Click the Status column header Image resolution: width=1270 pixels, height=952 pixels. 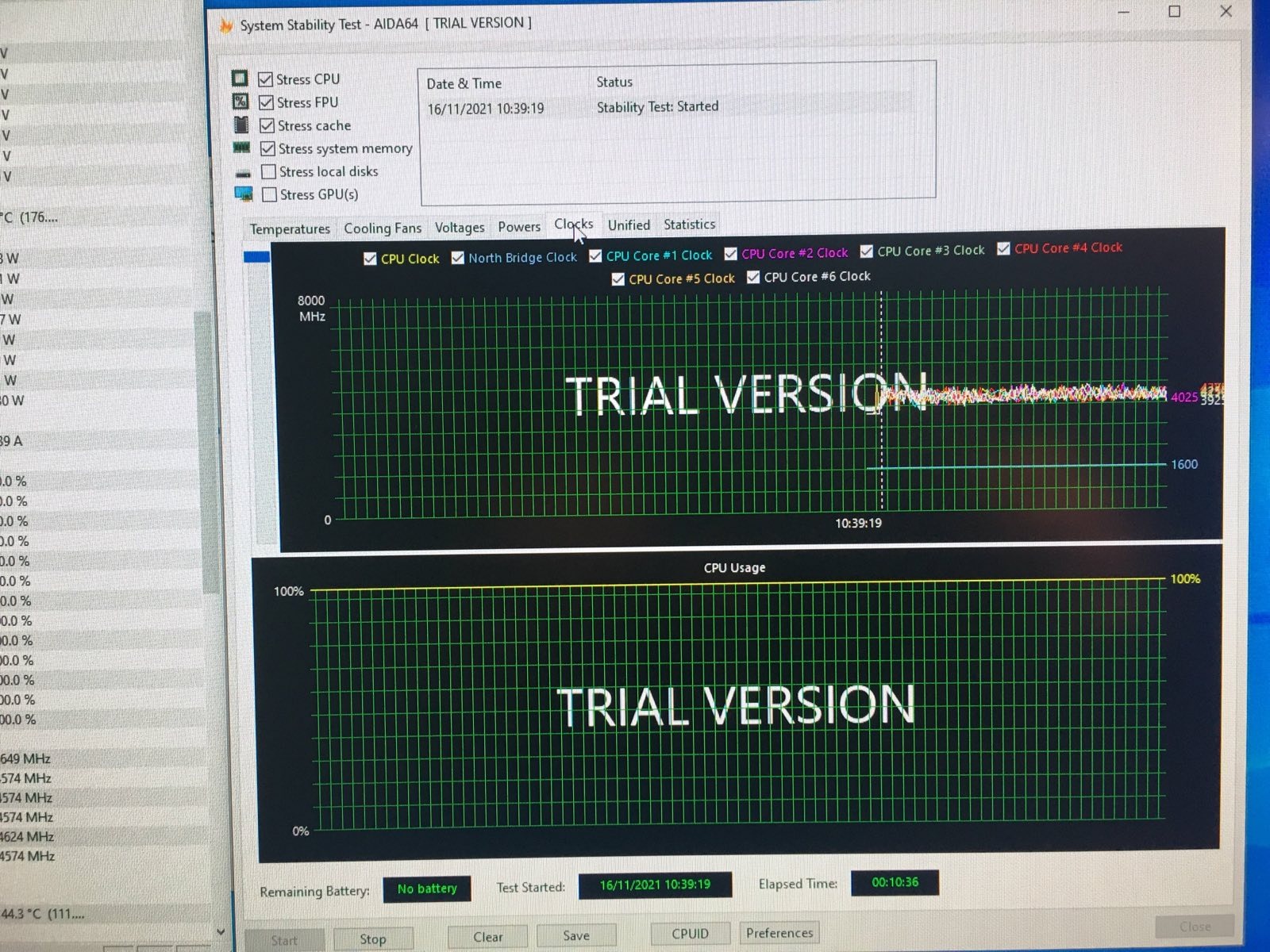tap(614, 82)
